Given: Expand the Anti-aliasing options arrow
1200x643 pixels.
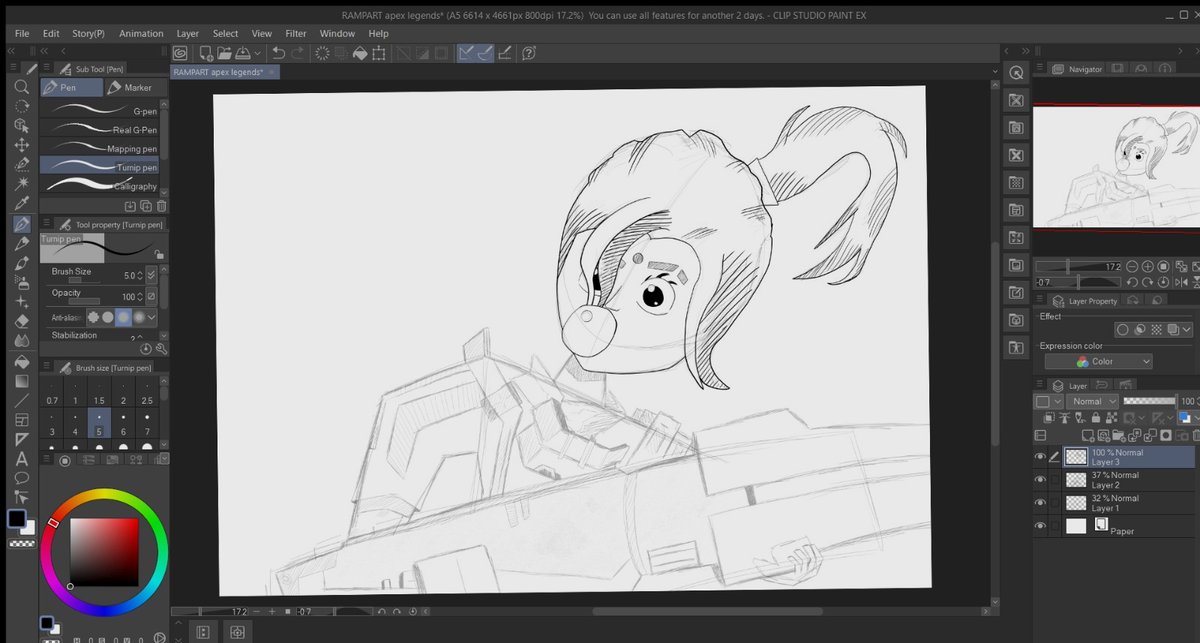Looking at the screenshot, I should 151,317.
